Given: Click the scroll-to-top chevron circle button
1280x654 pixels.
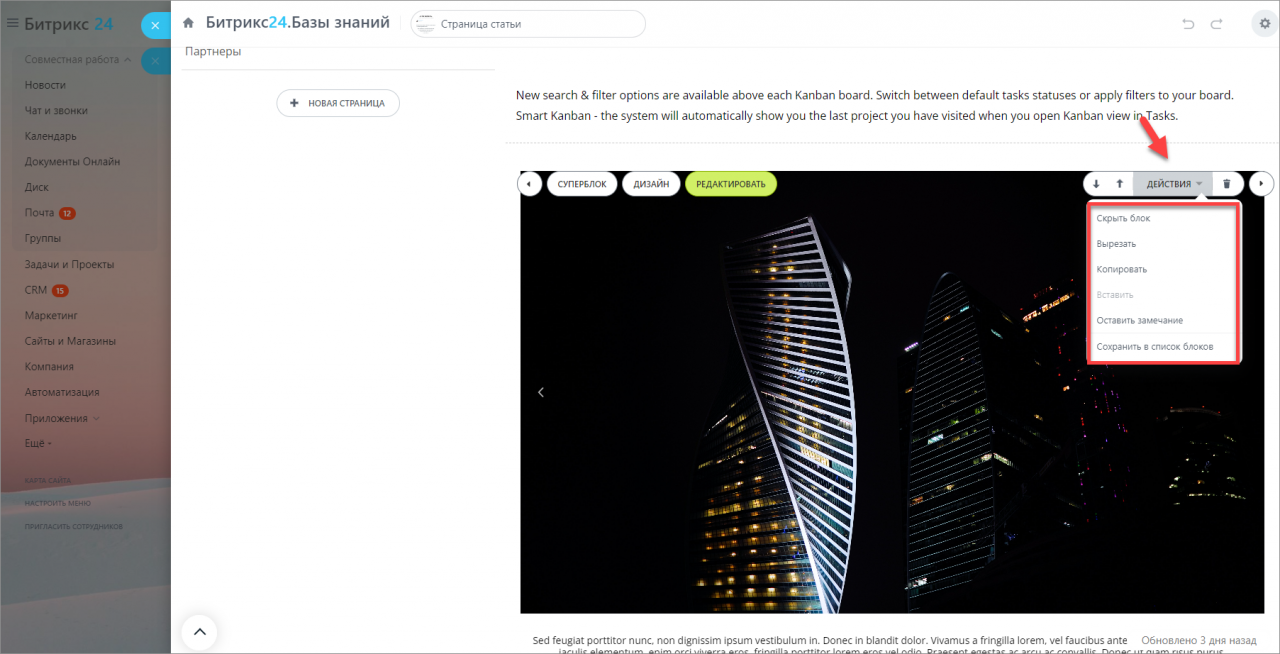Looking at the screenshot, I should (x=199, y=631).
